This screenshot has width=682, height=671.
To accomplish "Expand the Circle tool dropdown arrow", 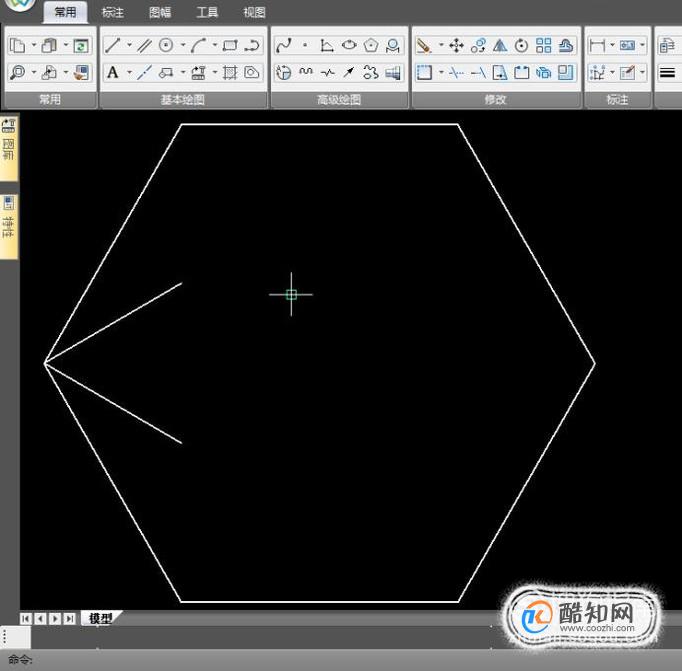I will (x=183, y=45).
